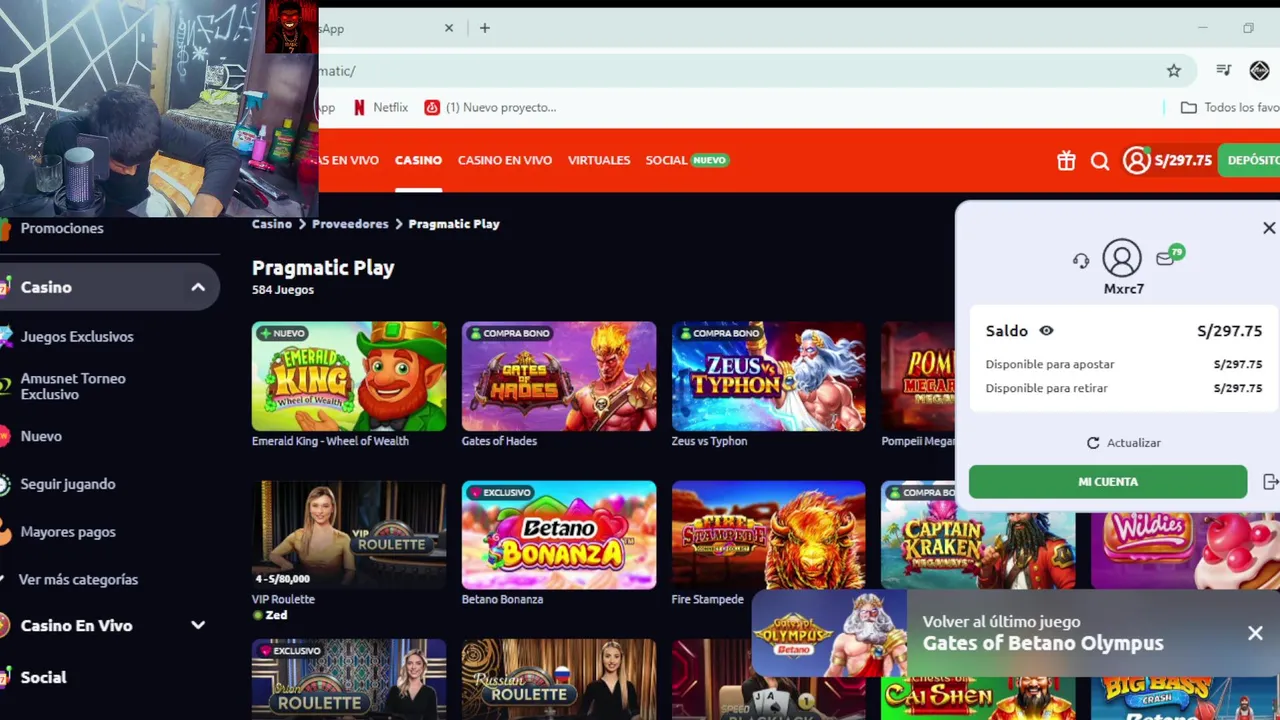This screenshot has width=1280, height=720.
Task: Click the Mxrc7 profile avatar
Action: [1122, 258]
